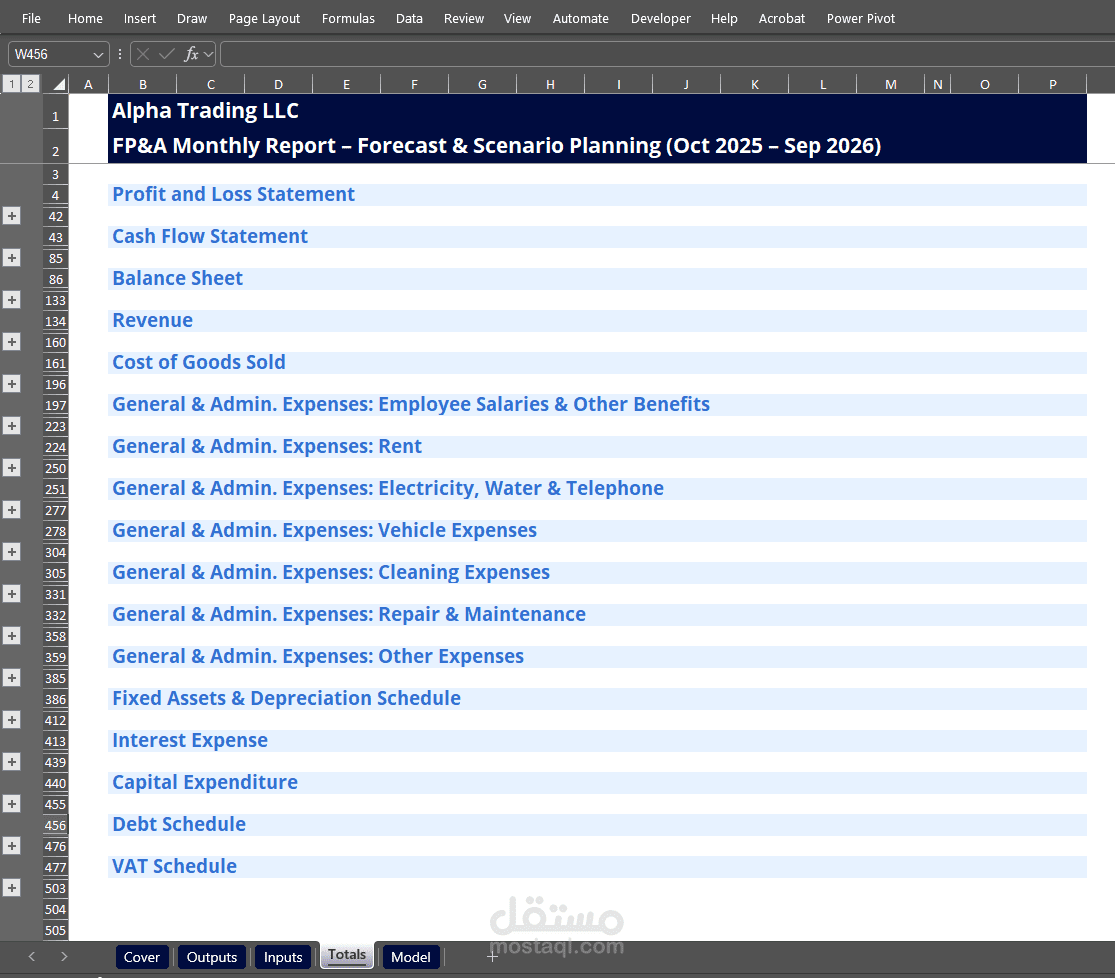
Task: Expand the group at row 331
Action: click(11, 593)
